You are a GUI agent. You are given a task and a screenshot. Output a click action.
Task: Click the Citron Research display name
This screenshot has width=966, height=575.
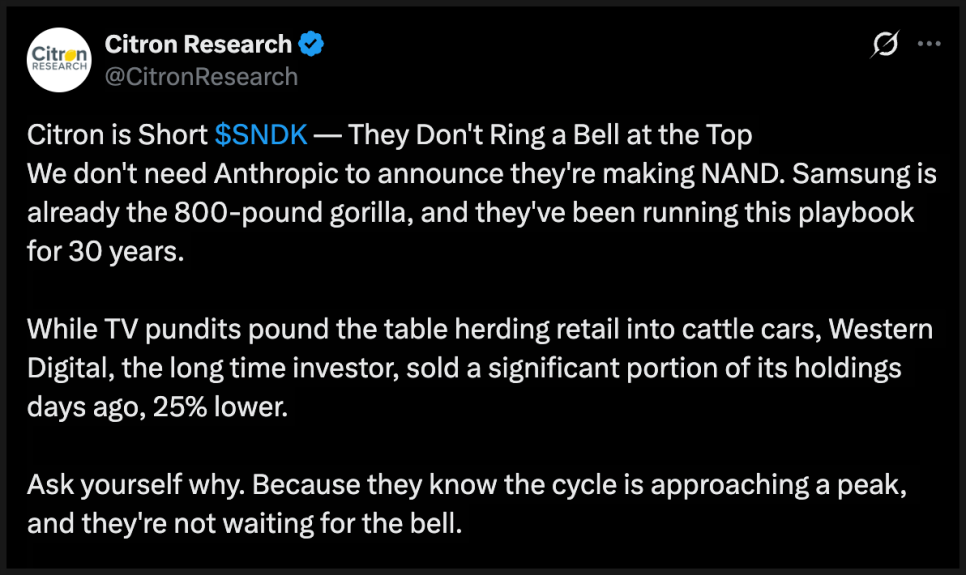tap(198, 45)
